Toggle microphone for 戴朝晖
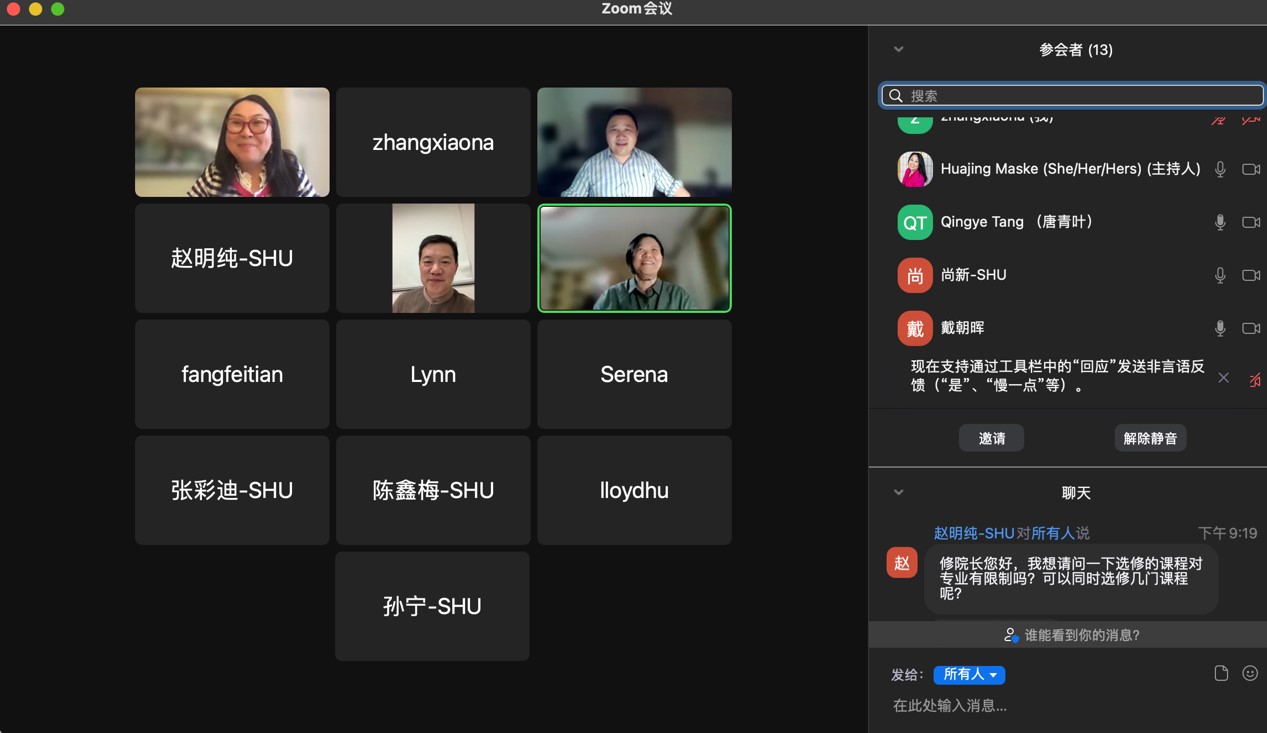Viewport: 1267px width, 733px height. pyautogui.click(x=1220, y=328)
